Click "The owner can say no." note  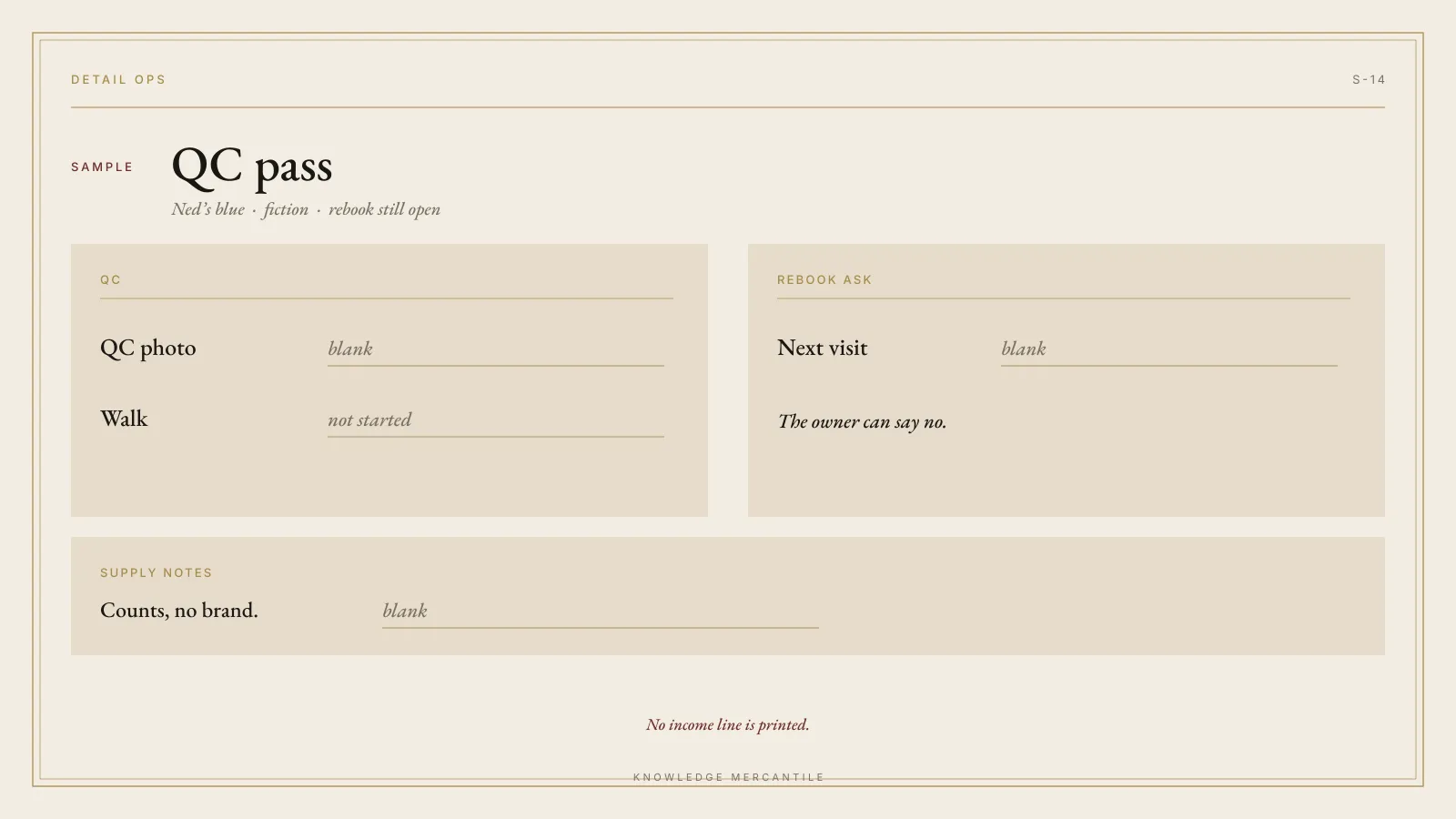point(862,421)
